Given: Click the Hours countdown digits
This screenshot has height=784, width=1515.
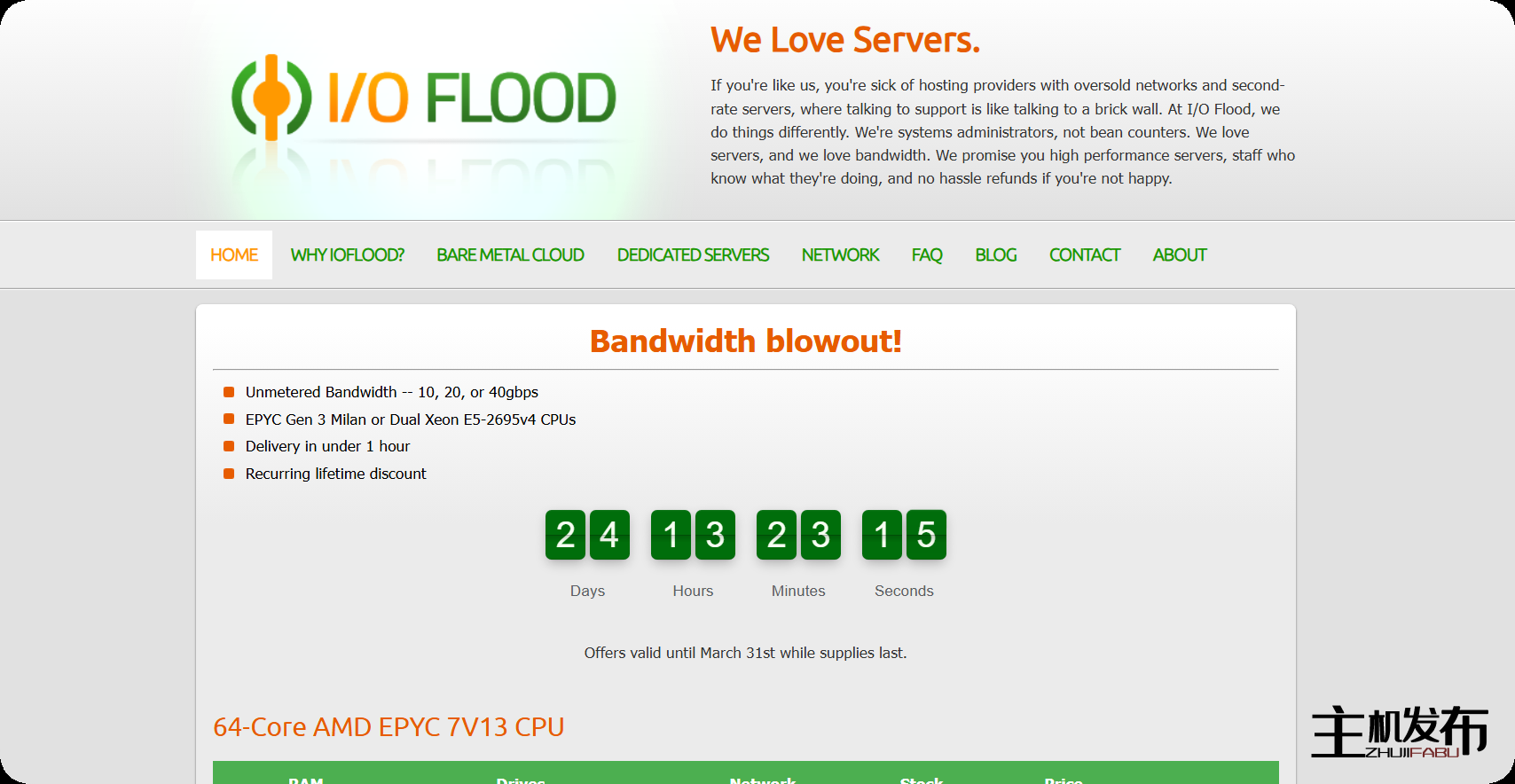Looking at the screenshot, I should tap(693, 535).
